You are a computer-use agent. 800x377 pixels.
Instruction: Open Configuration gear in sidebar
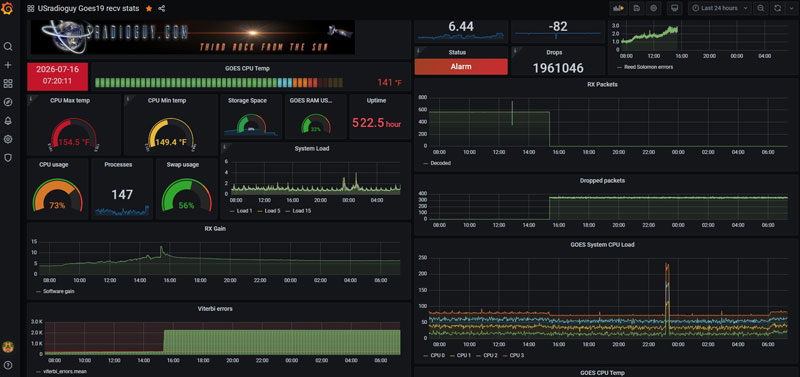pyautogui.click(x=8, y=139)
